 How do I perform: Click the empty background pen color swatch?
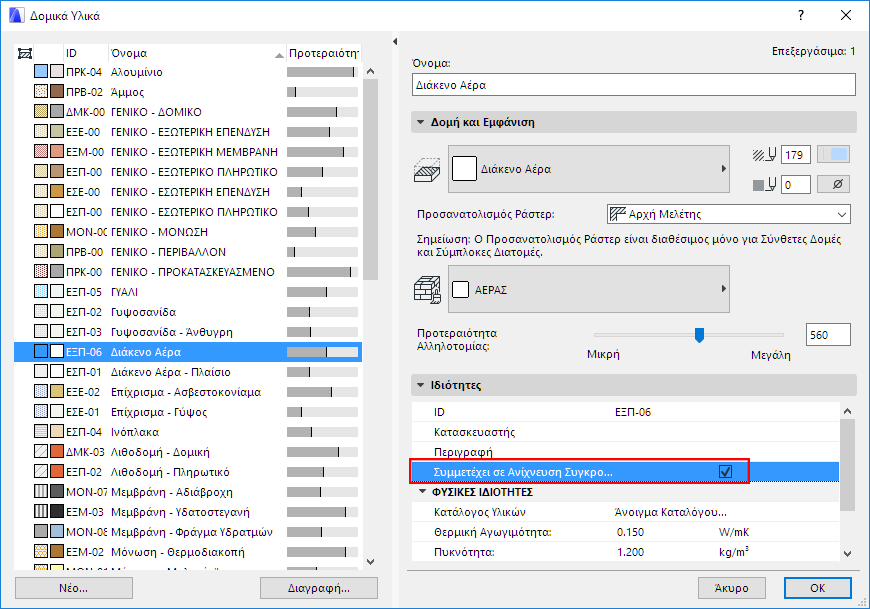coord(833,185)
